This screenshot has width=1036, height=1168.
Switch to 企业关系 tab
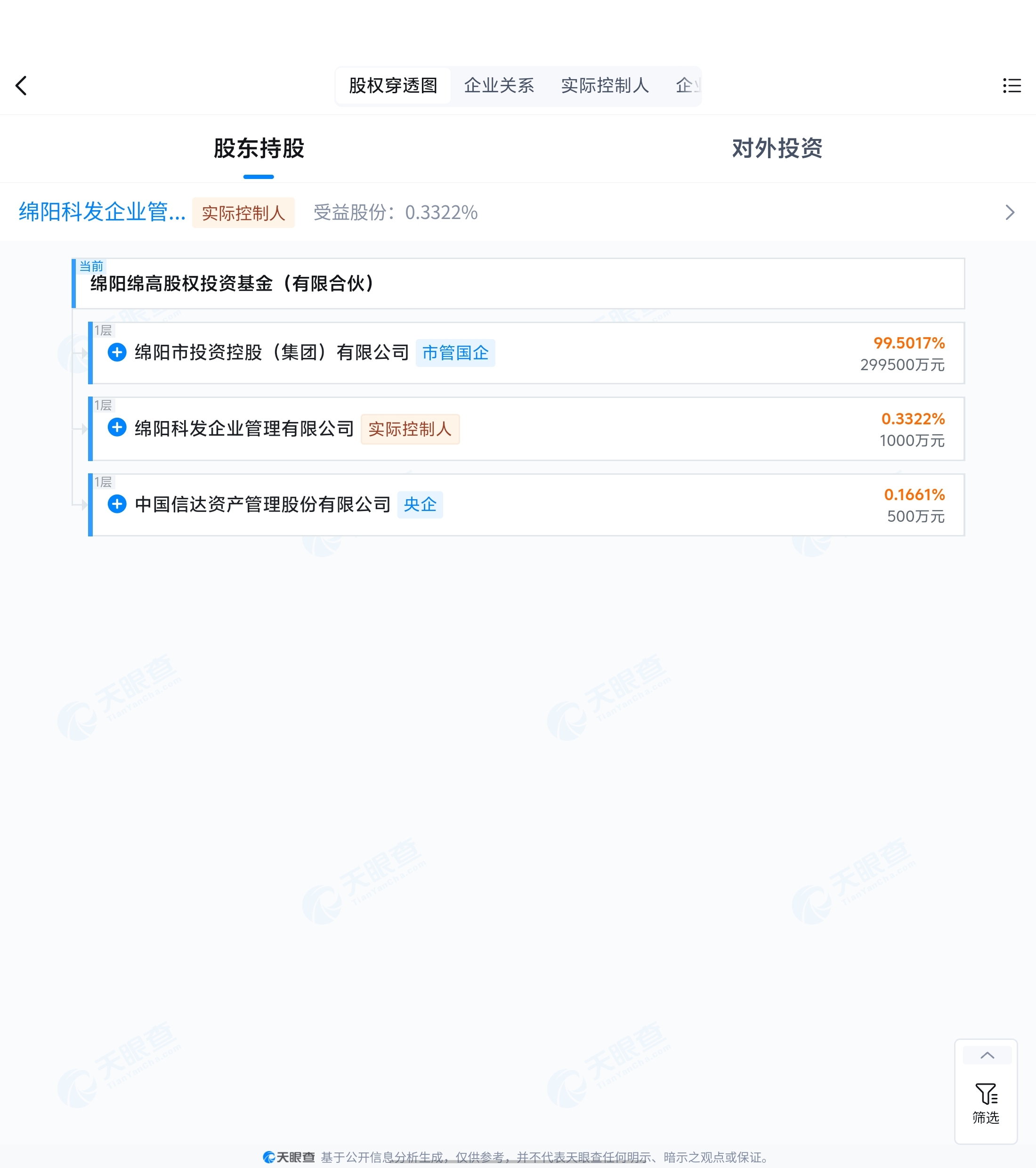point(499,86)
